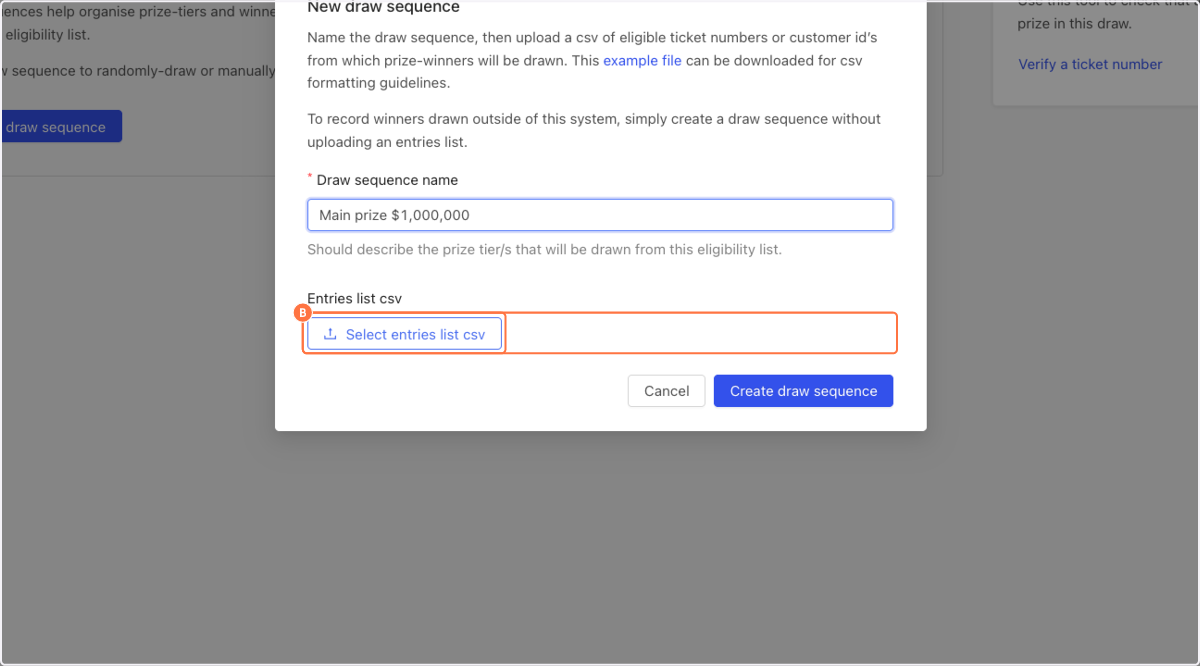Screen dimensions: 1200x666
Task: Open Verify a ticket number link
Action: point(1090,64)
